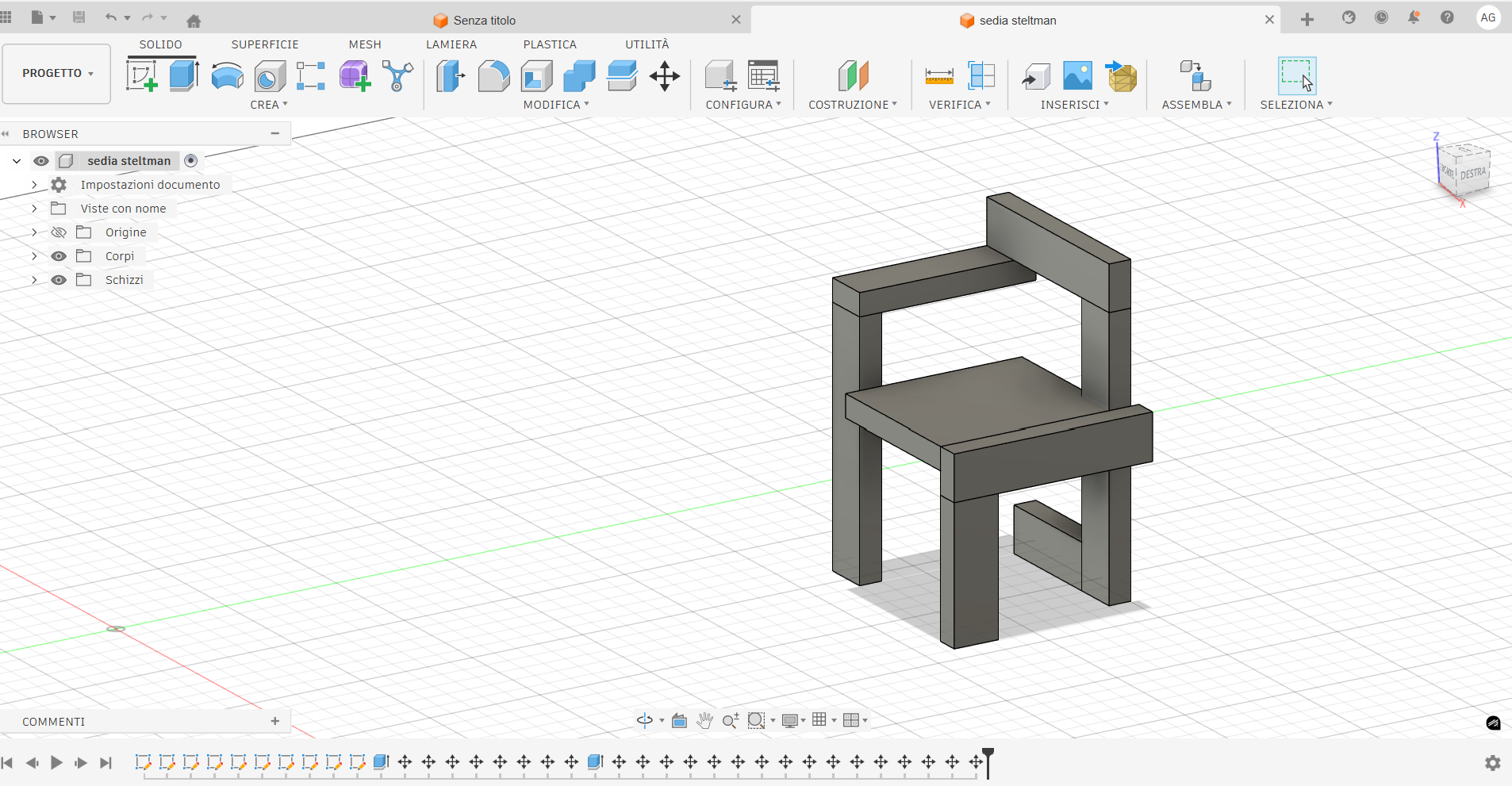1512x786 pixels.
Task: Show the hidden Origine folder
Action: (59, 232)
